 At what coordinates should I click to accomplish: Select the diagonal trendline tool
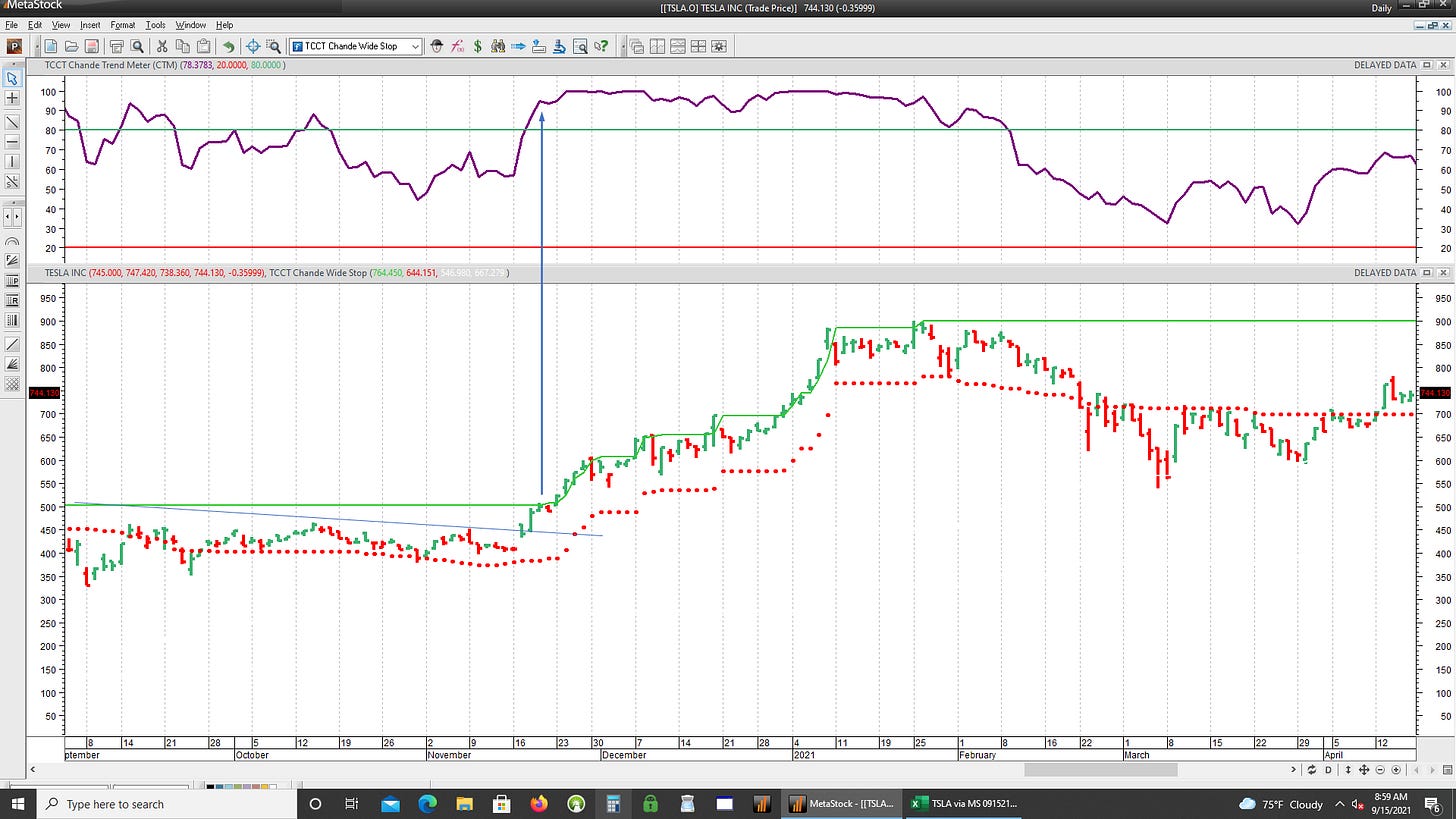pos(12,122)
